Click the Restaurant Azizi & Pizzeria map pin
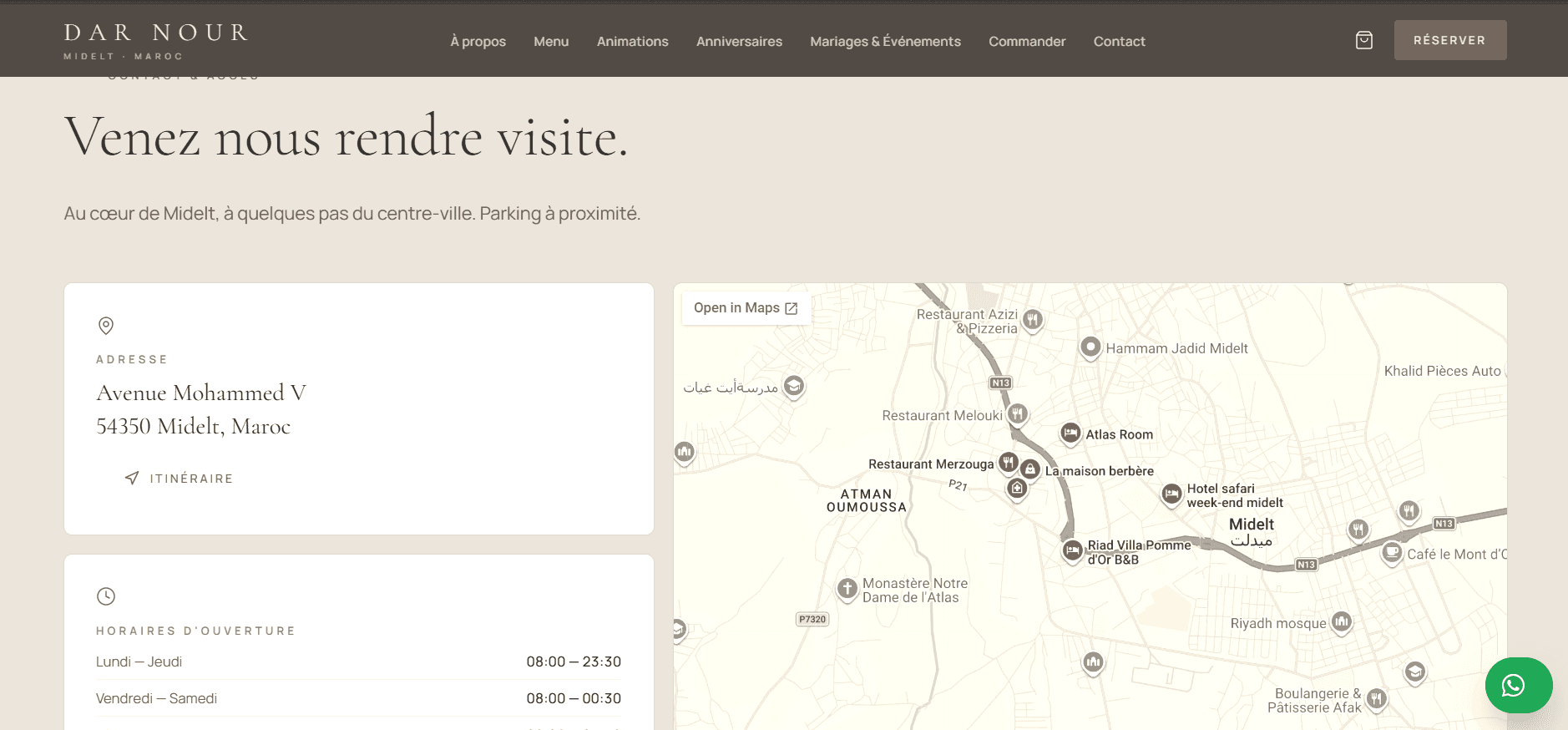Viewport: 1568px width, 730px height. point(1033,320)
